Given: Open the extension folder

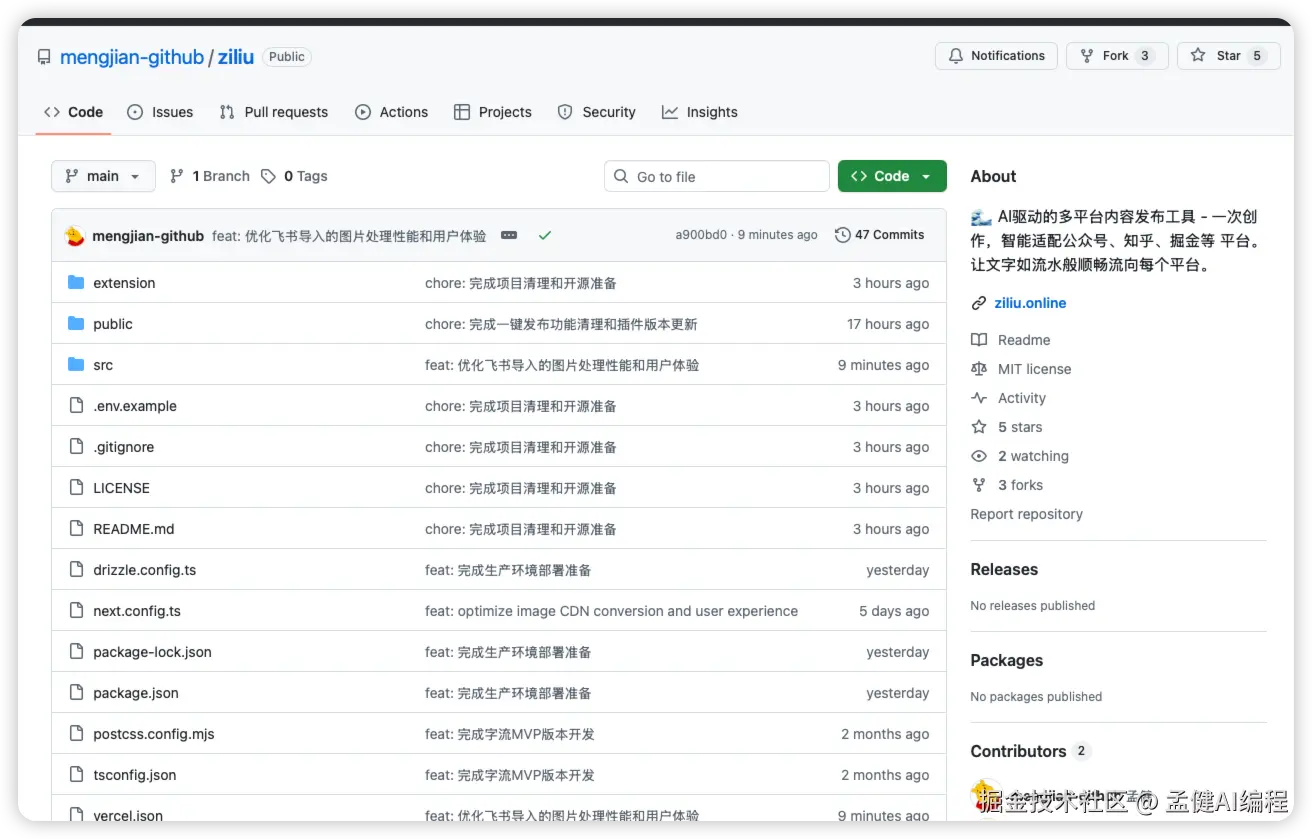Looking at the screenshot, I should click(x=124, y=283).
